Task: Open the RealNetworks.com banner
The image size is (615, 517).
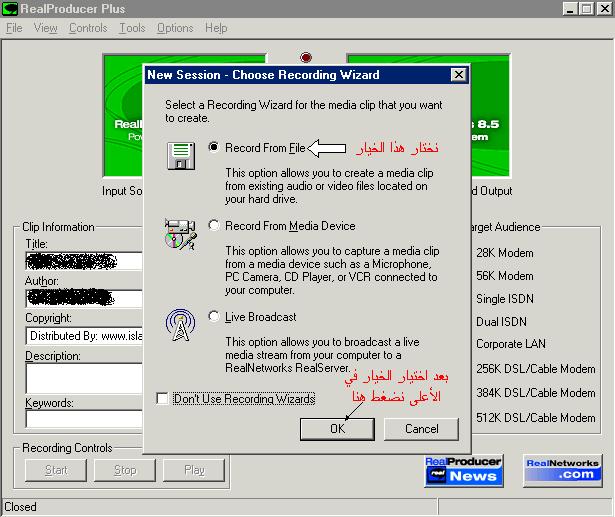Action: 562,471
